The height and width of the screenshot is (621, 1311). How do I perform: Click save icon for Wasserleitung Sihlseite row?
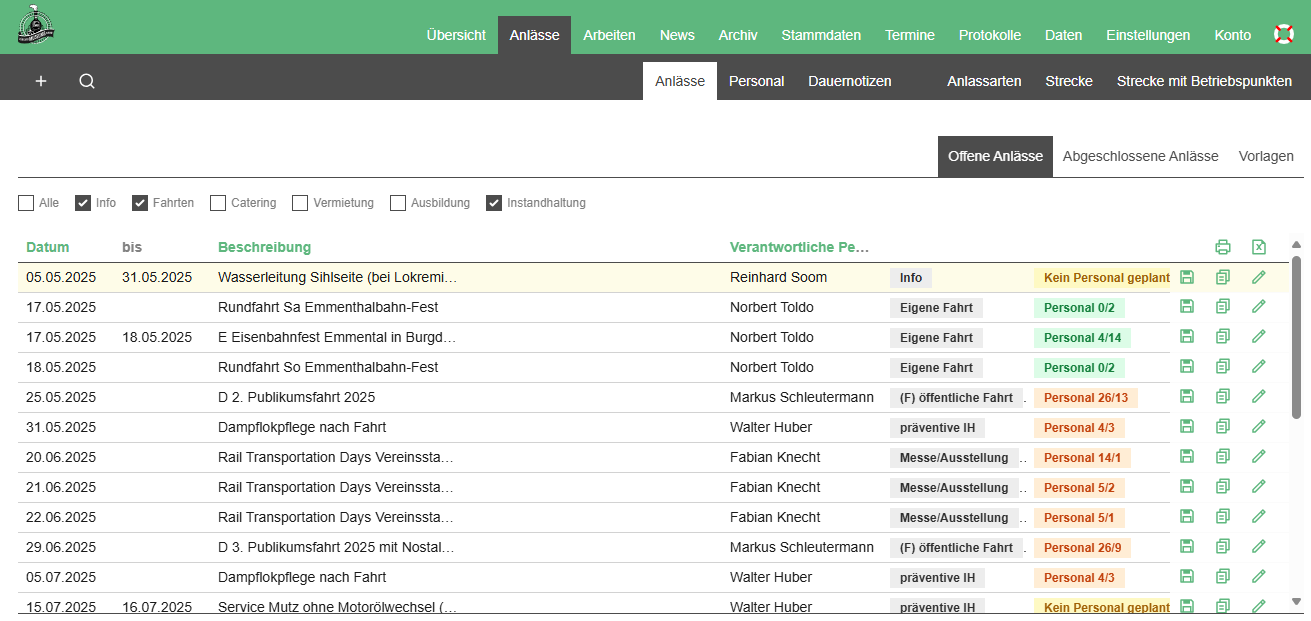1187,277
